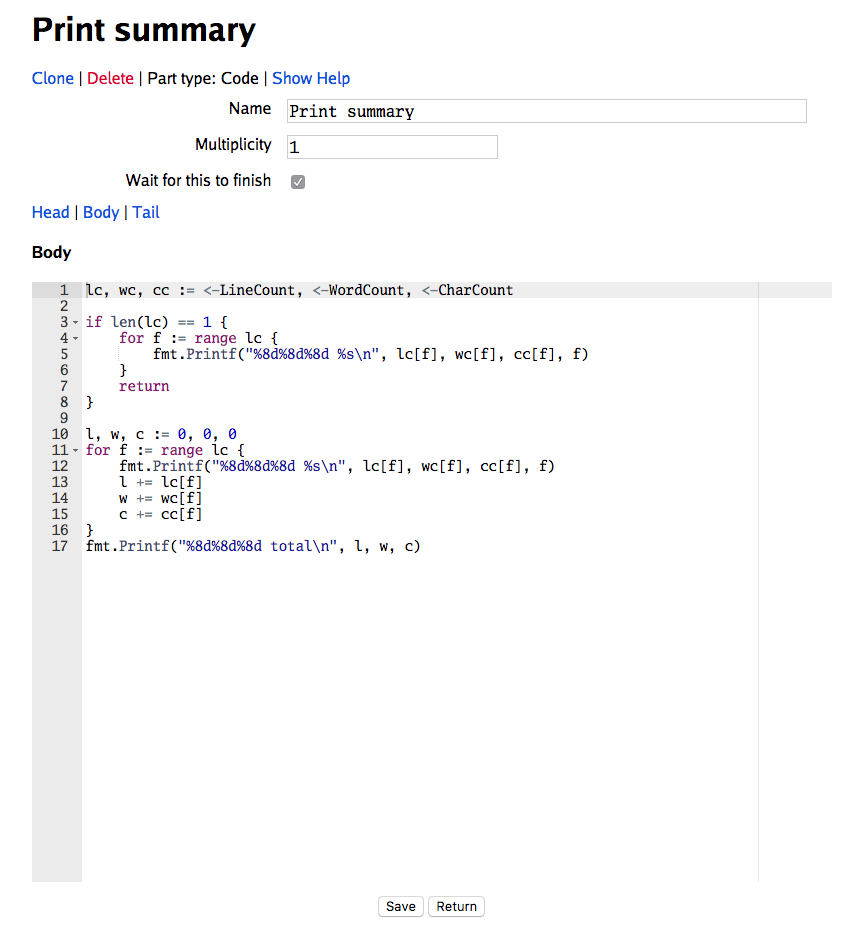Click the Printf 'total\n' line 17
Viewport: 843px width, 950px height.
253,546
